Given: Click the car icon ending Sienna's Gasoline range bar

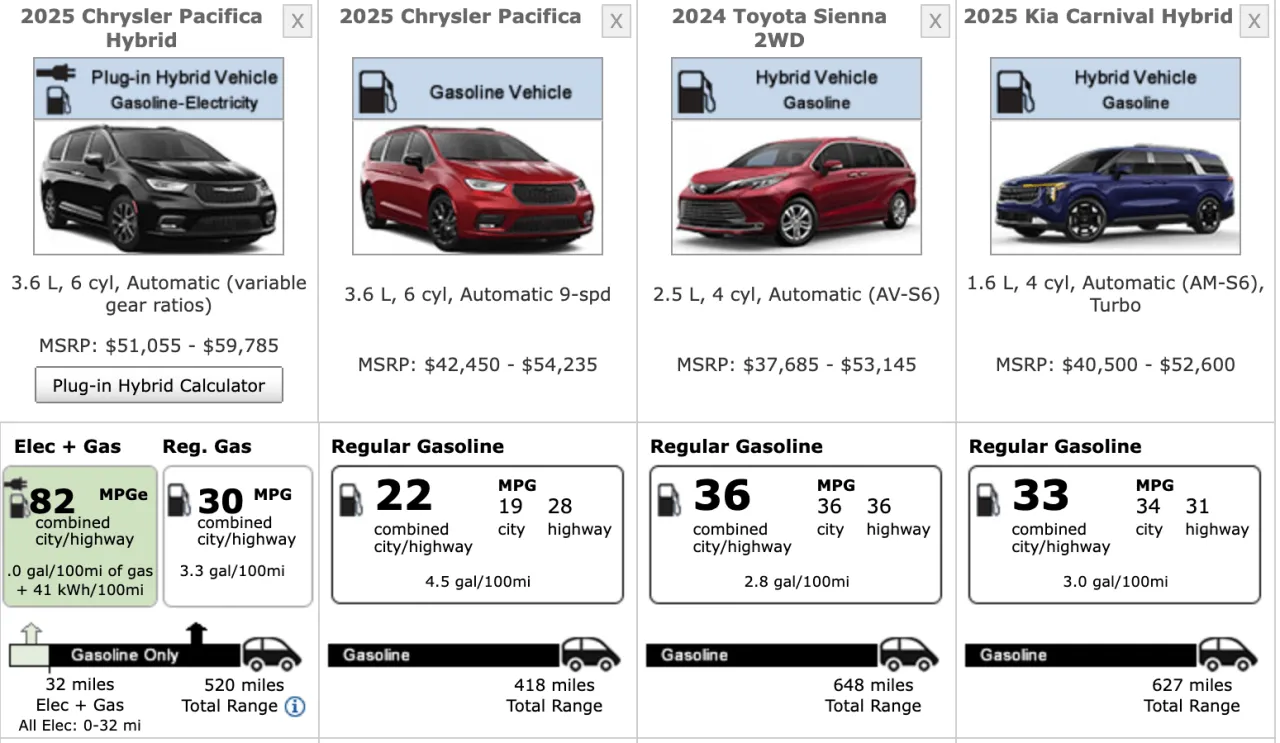Looking at the screenshot, I should tap(910, 655).
